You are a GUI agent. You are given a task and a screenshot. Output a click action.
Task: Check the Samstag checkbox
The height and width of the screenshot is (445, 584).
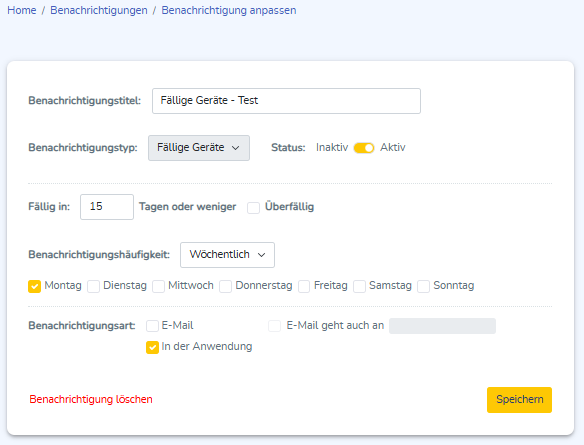click(359, 286)
